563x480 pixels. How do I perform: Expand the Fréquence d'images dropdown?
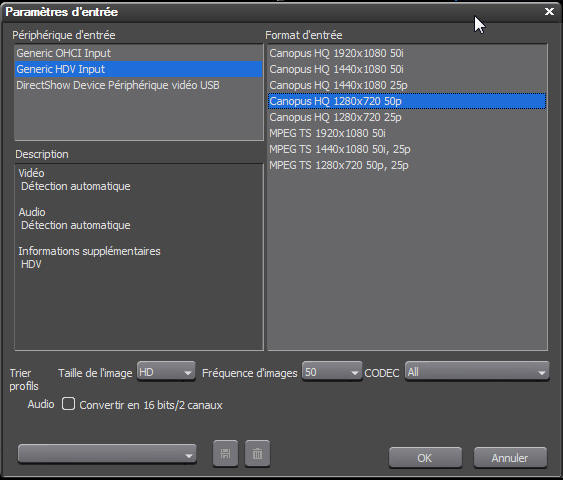point(332,372)
